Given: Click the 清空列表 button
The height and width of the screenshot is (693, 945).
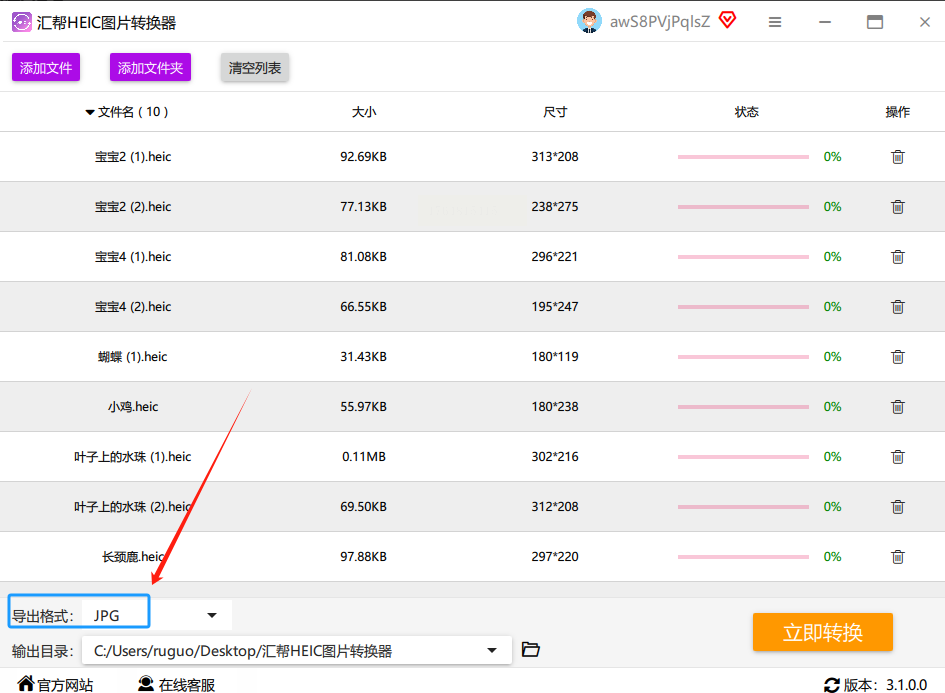Looking at the screenshot, I should click(255, 68).
